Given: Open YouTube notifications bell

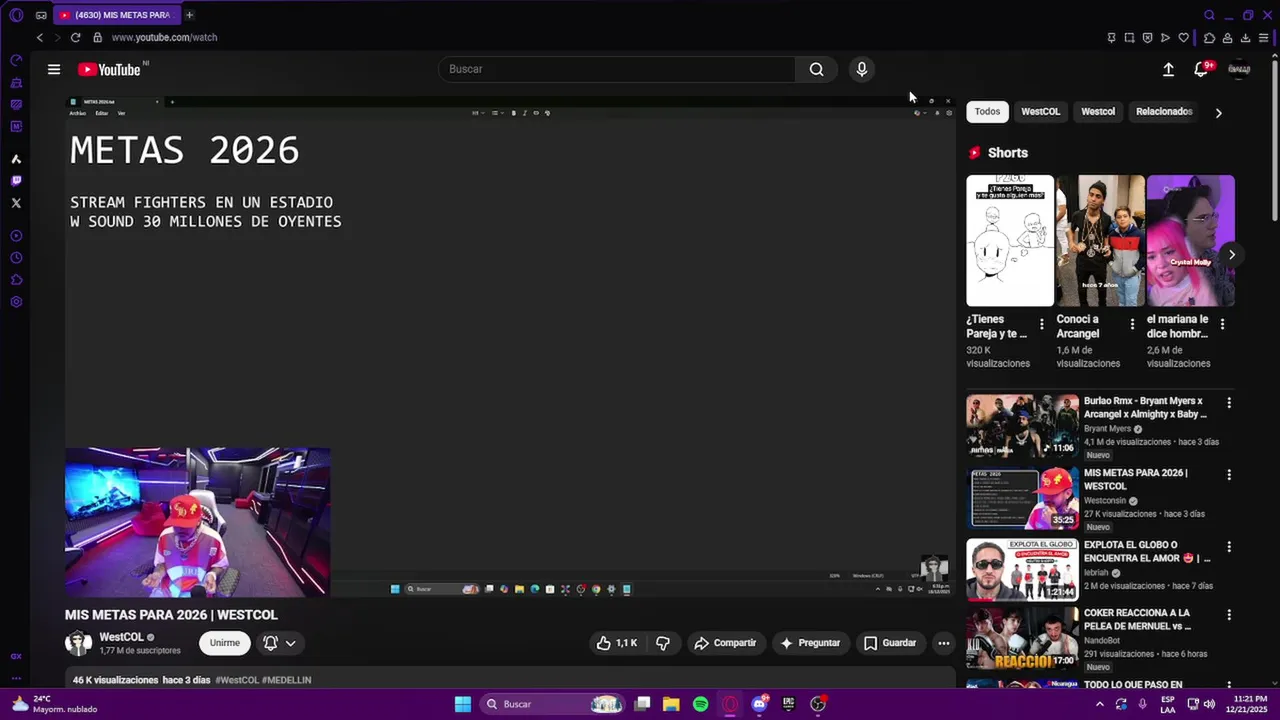Looking at the screenshot, I should [1202, 69].
